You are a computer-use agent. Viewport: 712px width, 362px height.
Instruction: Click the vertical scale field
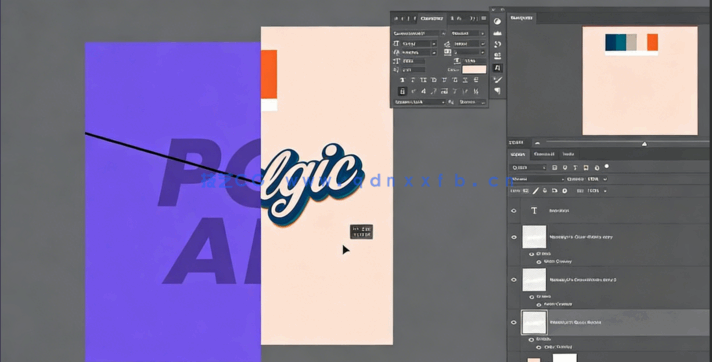pyautogui.click(x=414, y=61)
